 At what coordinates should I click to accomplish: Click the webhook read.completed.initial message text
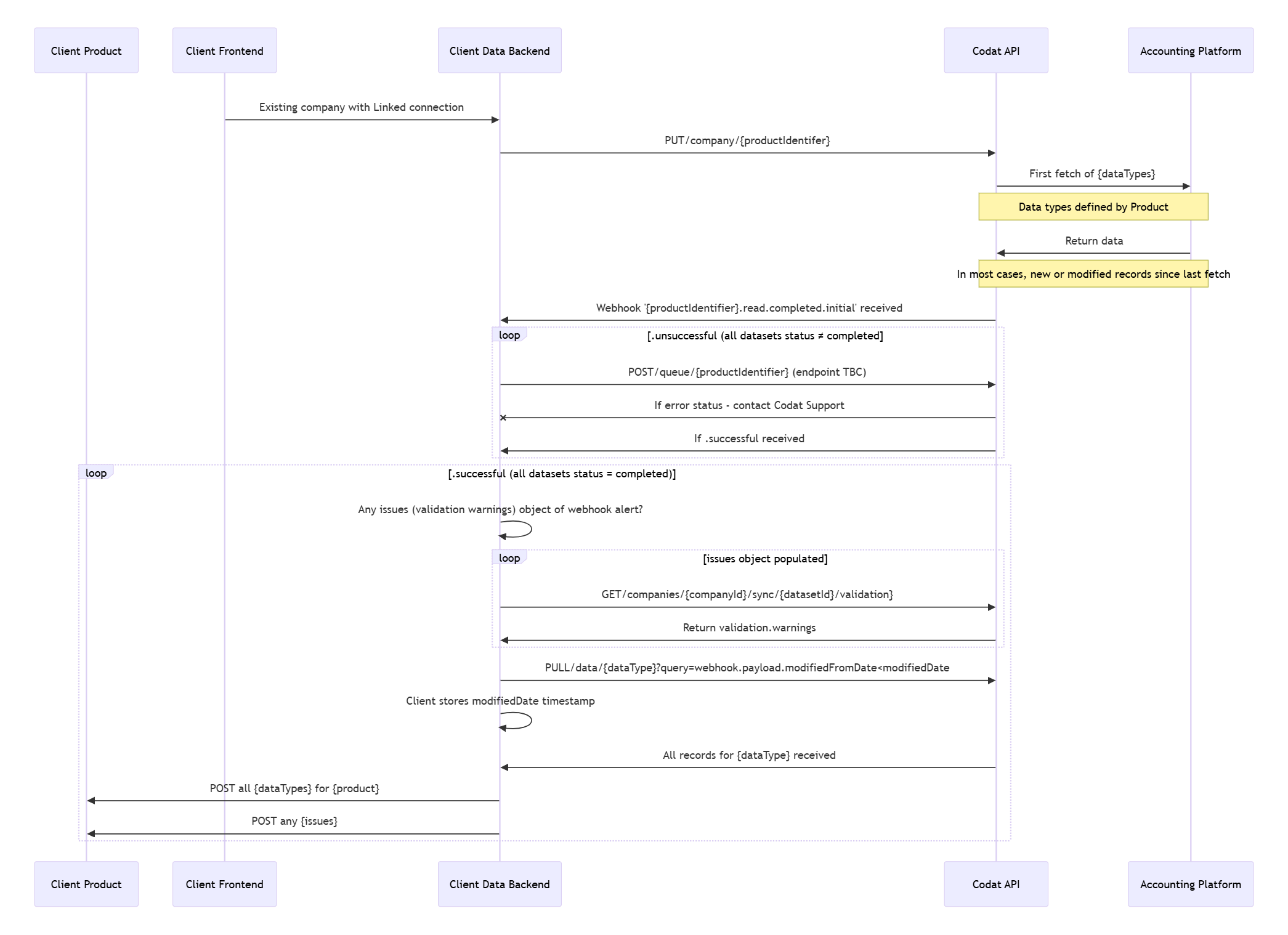click(748, 307)
